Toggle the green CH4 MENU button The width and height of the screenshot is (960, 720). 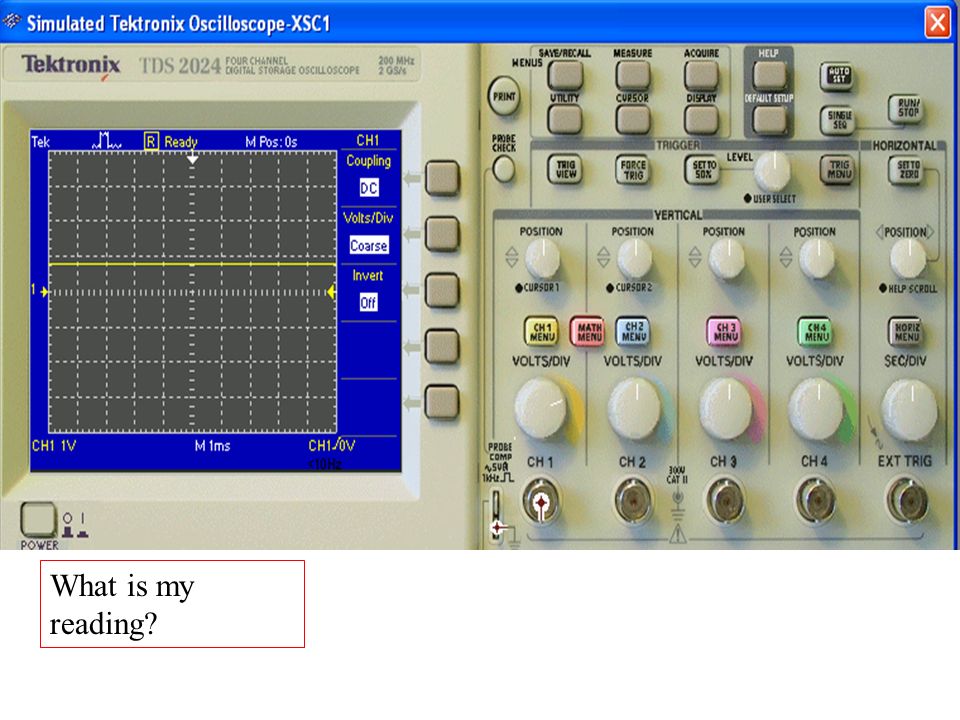pyautogui.click(x=815, y=331)
